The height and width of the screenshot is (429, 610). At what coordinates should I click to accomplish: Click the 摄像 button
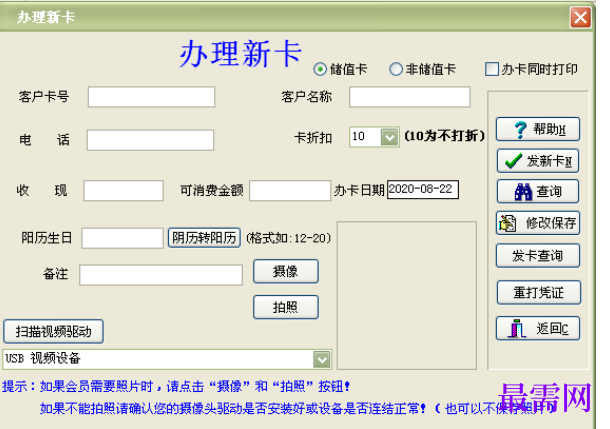[x=286, y=271]
